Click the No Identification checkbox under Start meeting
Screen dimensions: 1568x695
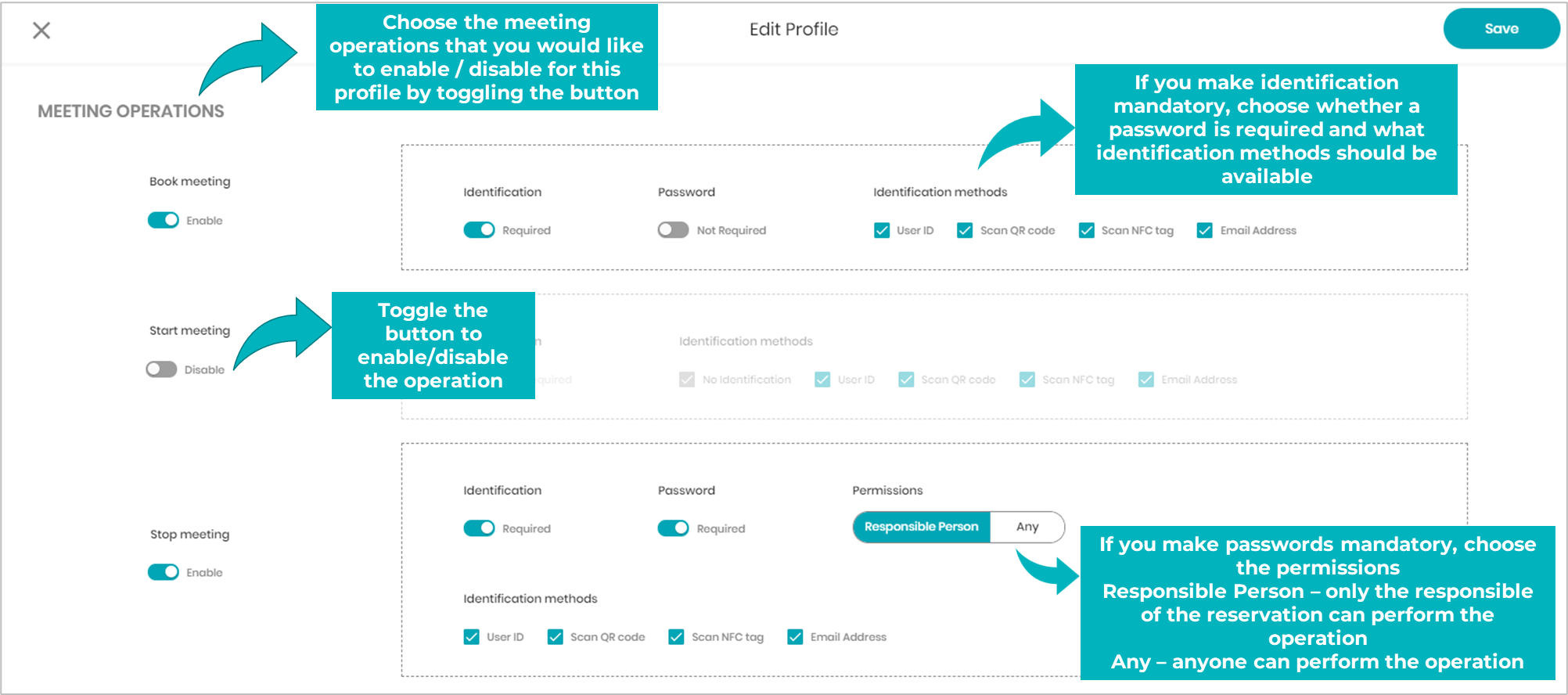[x=687, y=380]
